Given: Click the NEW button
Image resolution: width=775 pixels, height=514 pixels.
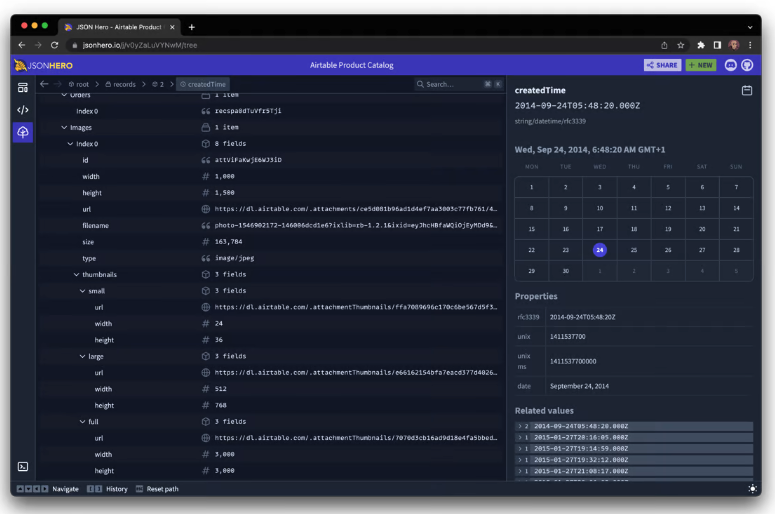Looking at the screenshot, I should coord(701,65).
